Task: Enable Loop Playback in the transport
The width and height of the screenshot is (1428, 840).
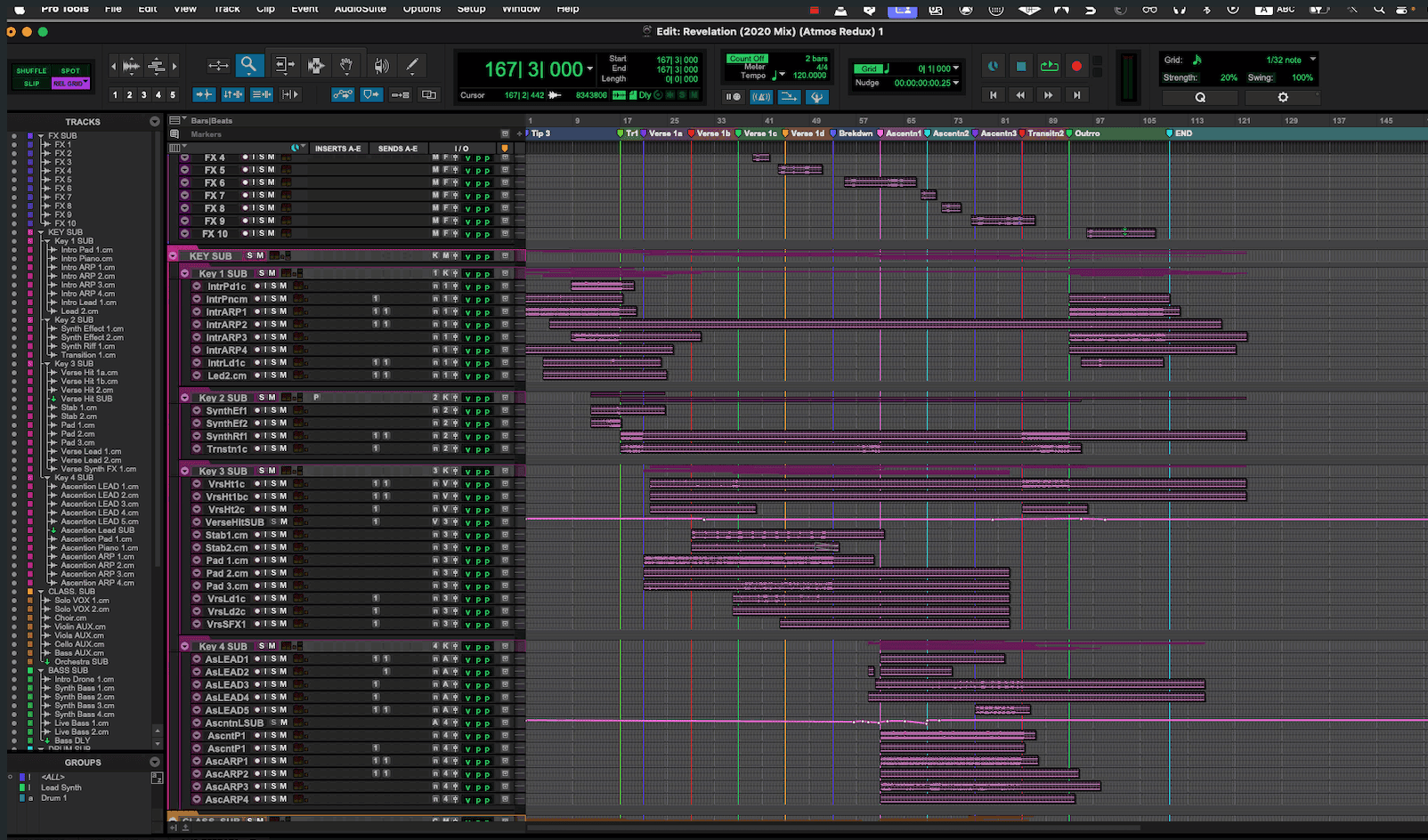Action: [1049, 66]
